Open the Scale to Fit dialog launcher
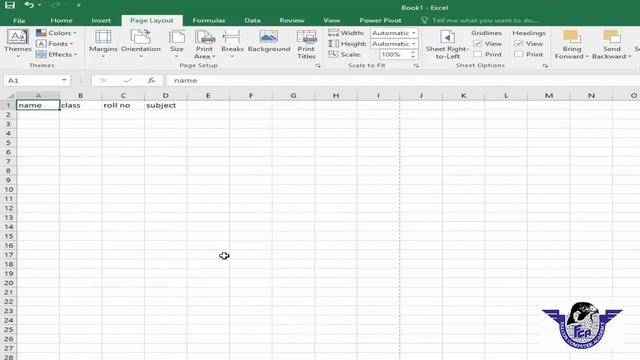 pos(416,66)
